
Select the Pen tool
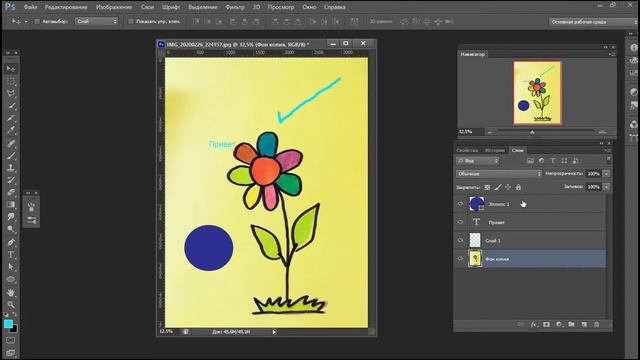11,242
